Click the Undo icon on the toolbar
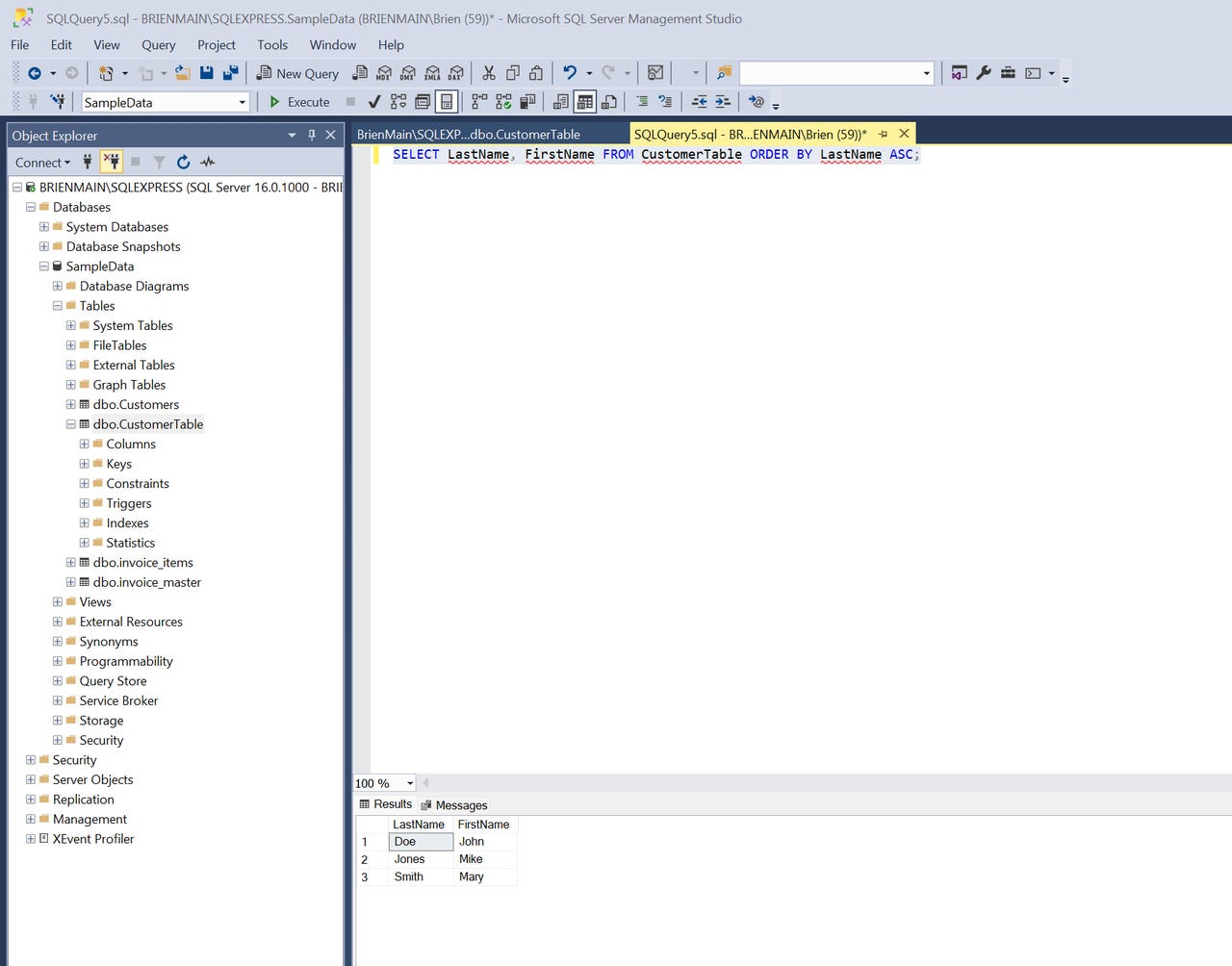Screen dimensions: 1232x966 pos(571,72)
